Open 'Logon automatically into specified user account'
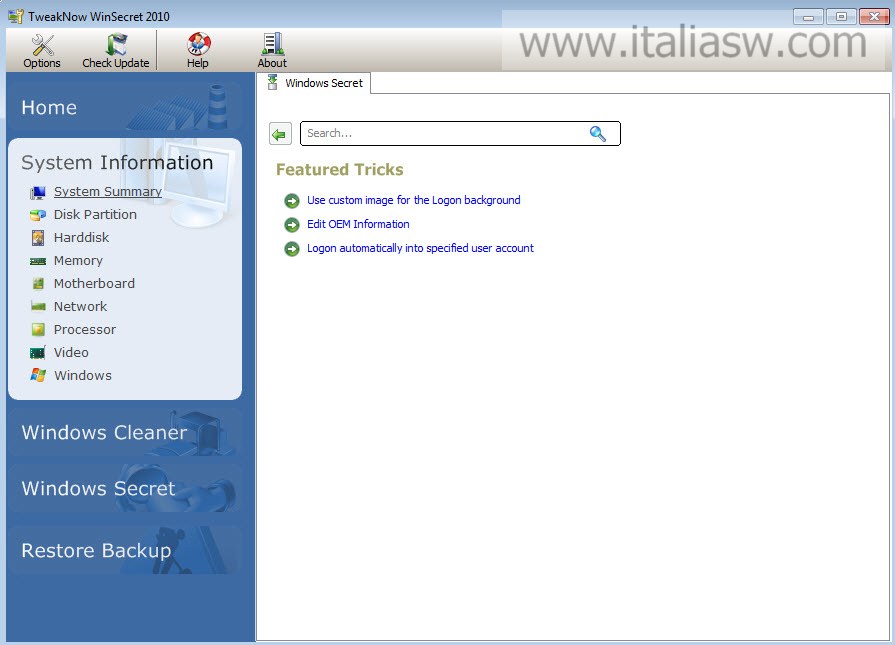Screen dimensions: 895x645 (x=421, y=248)
